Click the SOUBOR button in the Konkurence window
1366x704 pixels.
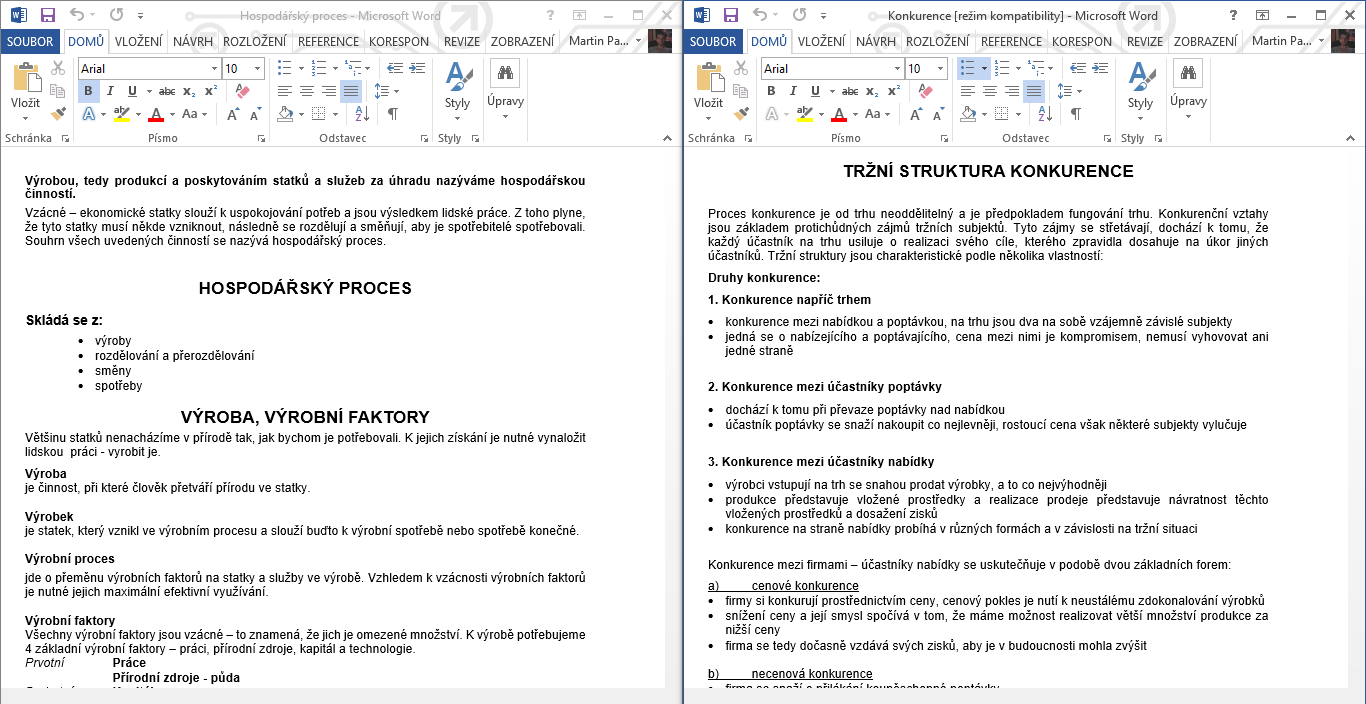(713, 41)
